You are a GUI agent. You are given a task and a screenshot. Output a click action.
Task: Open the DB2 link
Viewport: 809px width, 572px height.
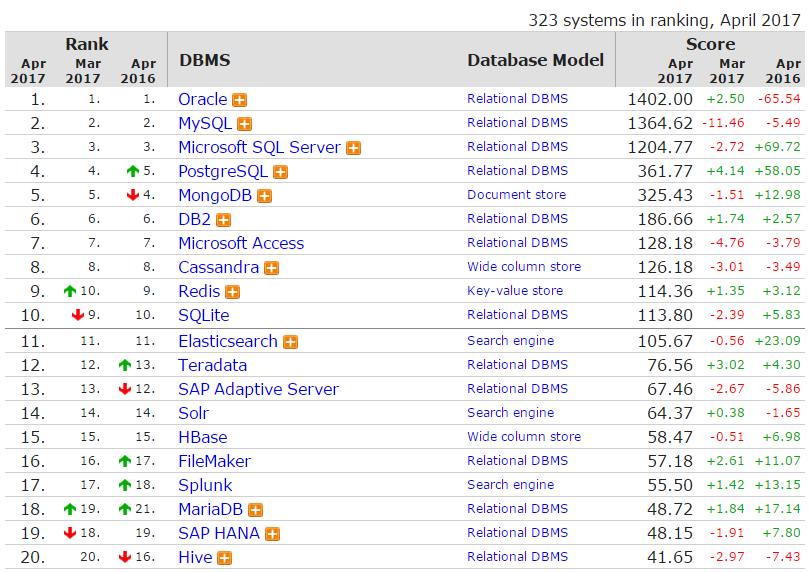tap(195, 220)
